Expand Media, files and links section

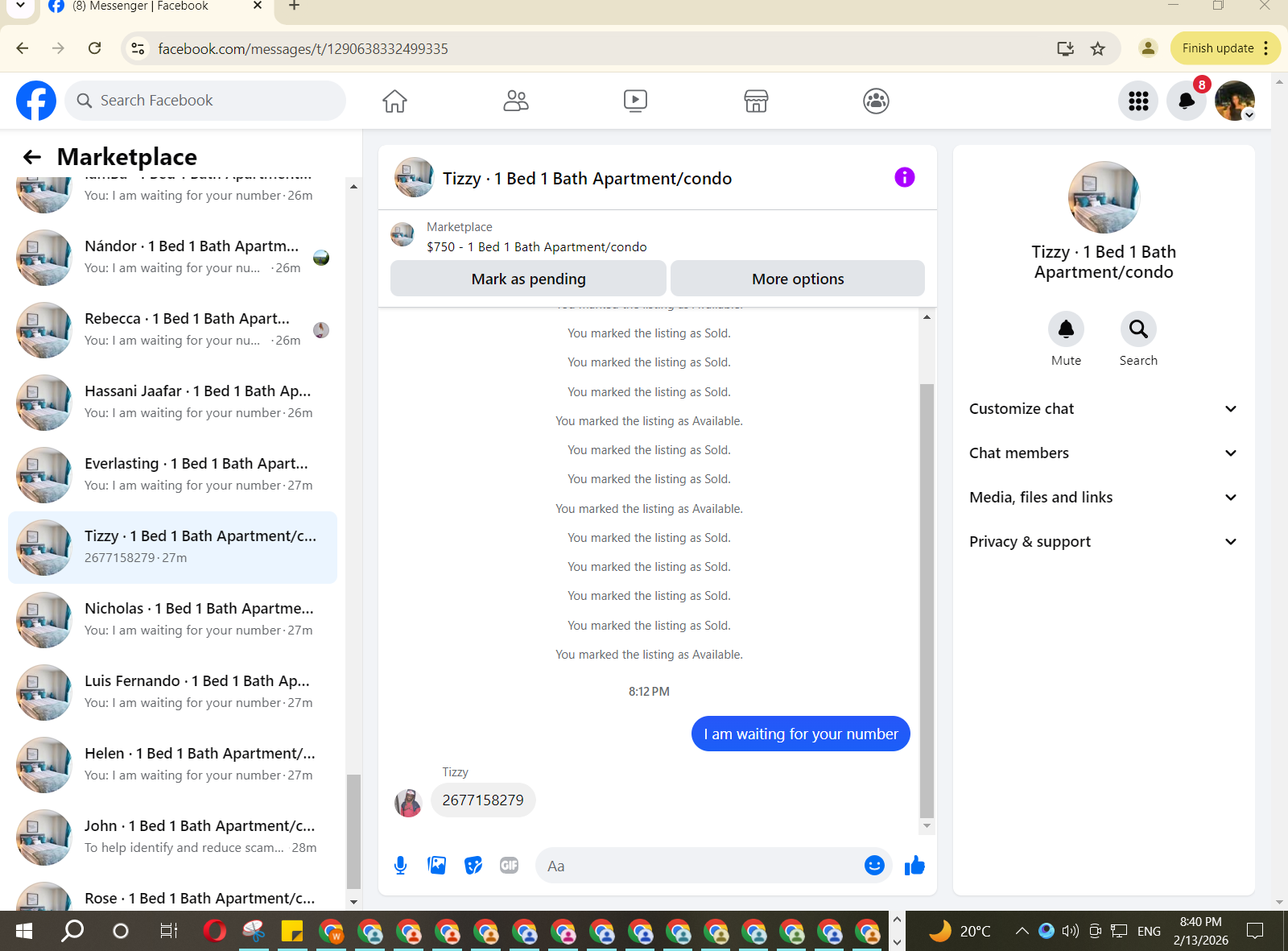point(1103,497)
